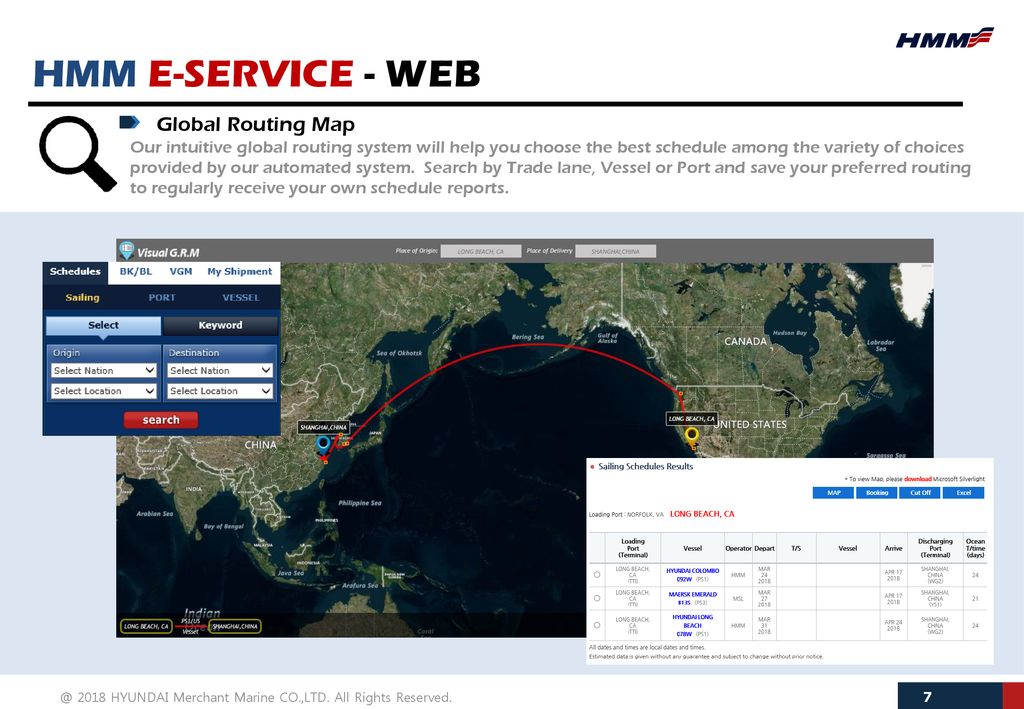Click the Visual G.R.M logo icon
This screenshot has width=1024, height=709.
click(x=127, y=251)
